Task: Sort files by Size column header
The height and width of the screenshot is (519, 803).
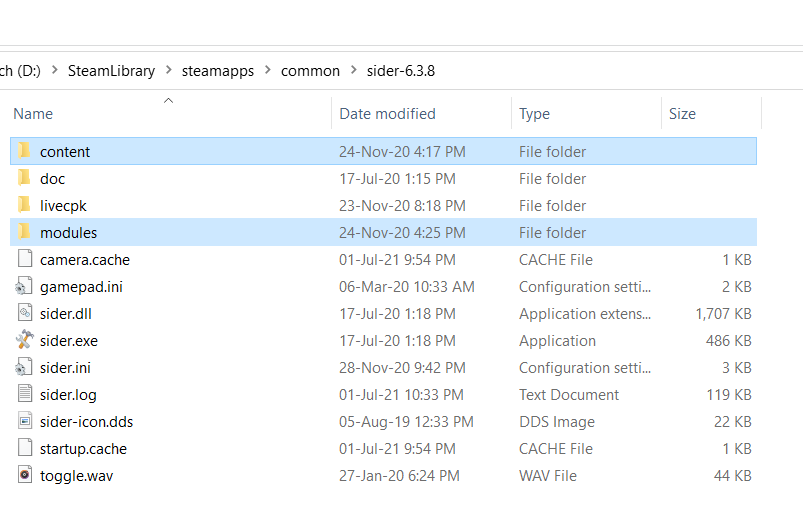Action: click(682, 114)
